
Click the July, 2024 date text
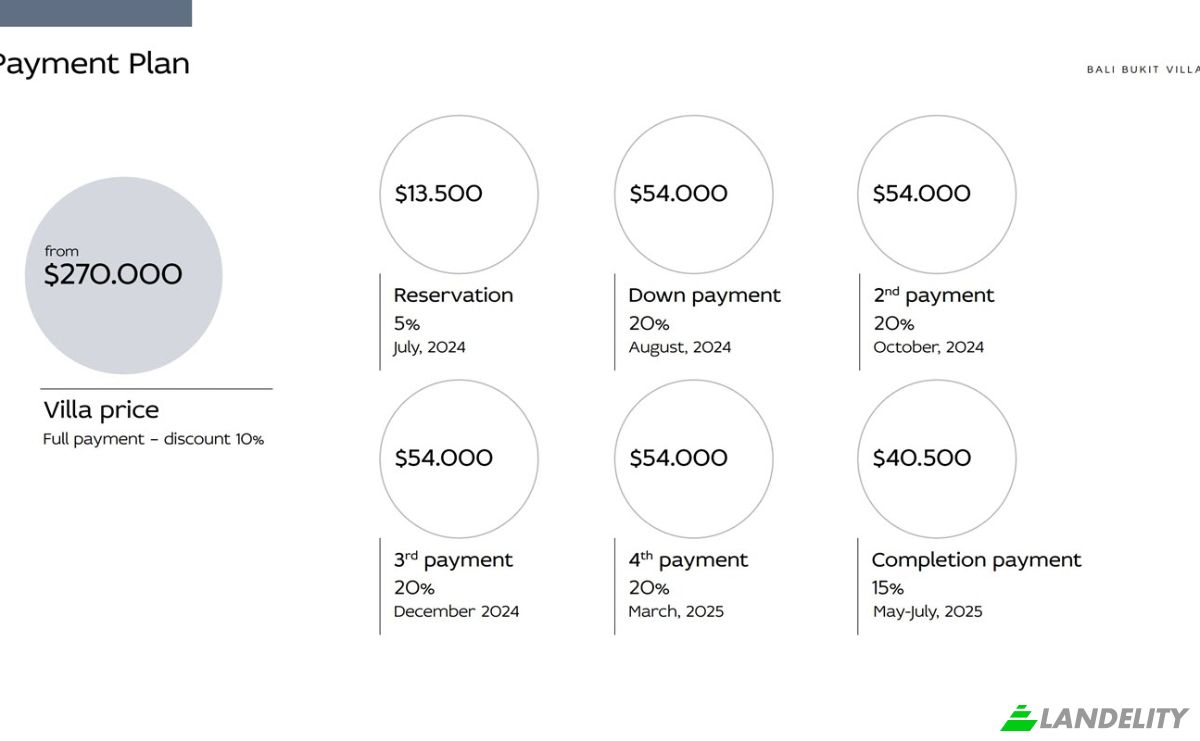pyautogui.click(x=429, y=348)
